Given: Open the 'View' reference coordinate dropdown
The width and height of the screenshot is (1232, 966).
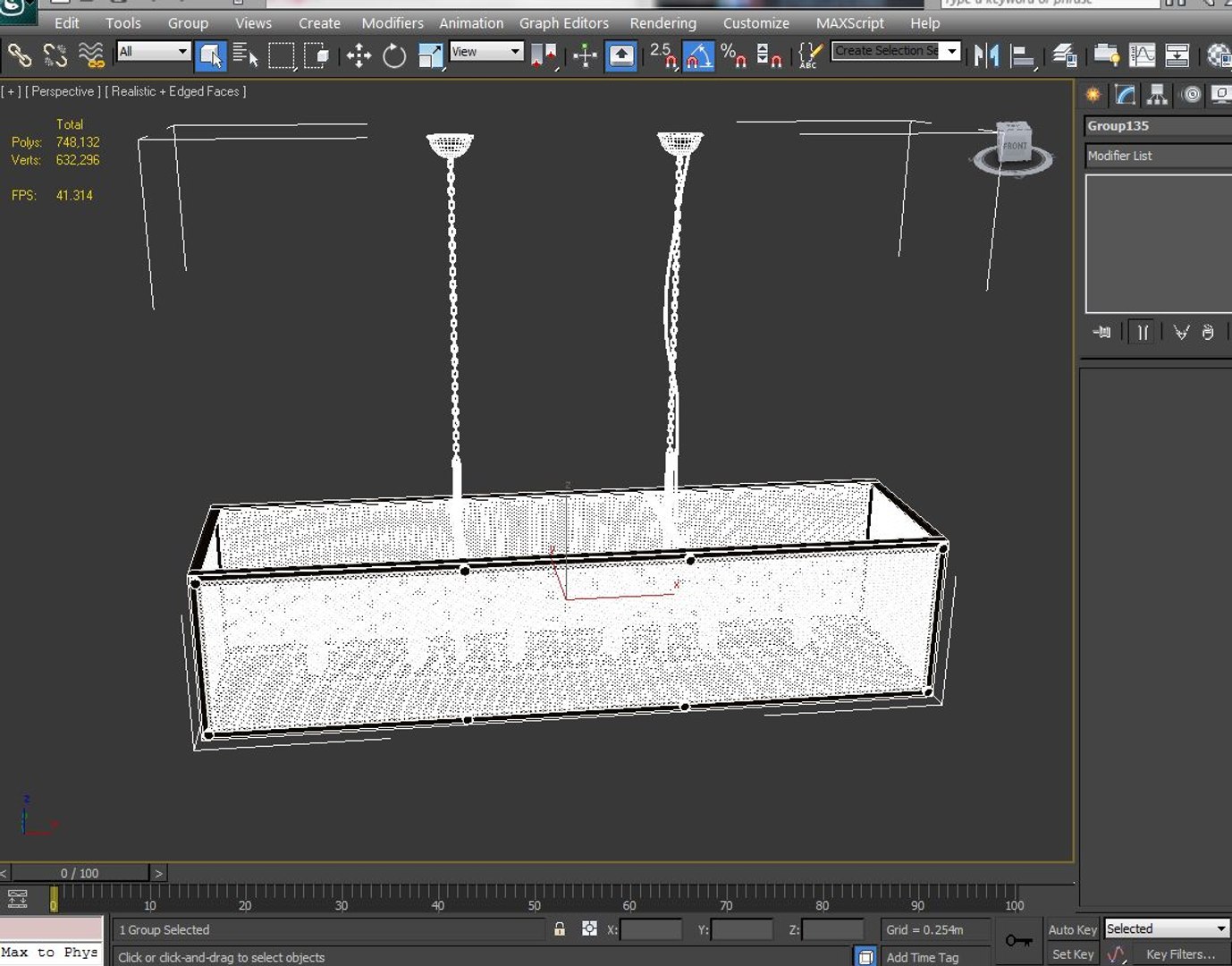Looking at the screenshot, I should (x=485, y=52).
